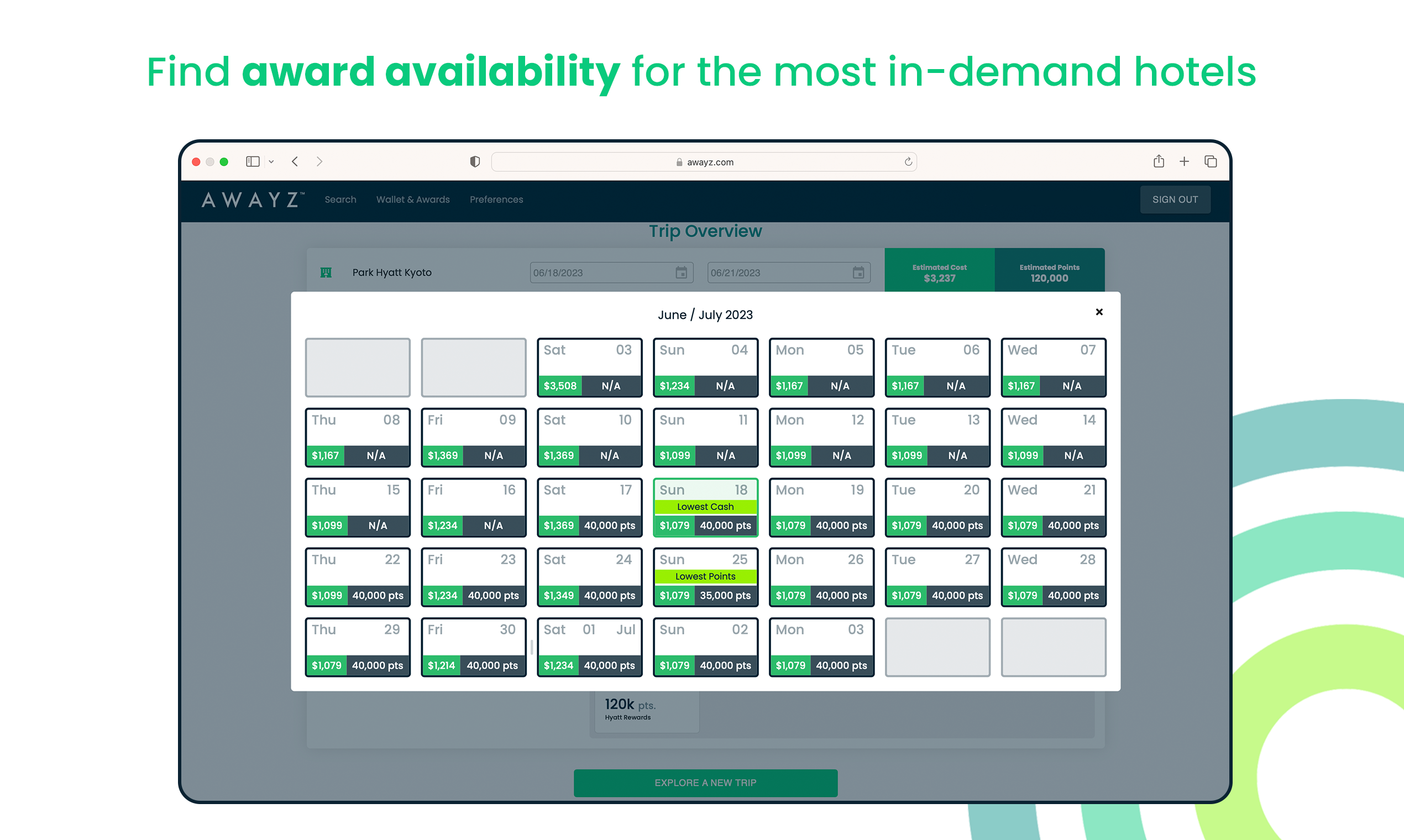Screen dimensions: 1404x840
Task: Open the Search nav item
Action: (340, 200)
